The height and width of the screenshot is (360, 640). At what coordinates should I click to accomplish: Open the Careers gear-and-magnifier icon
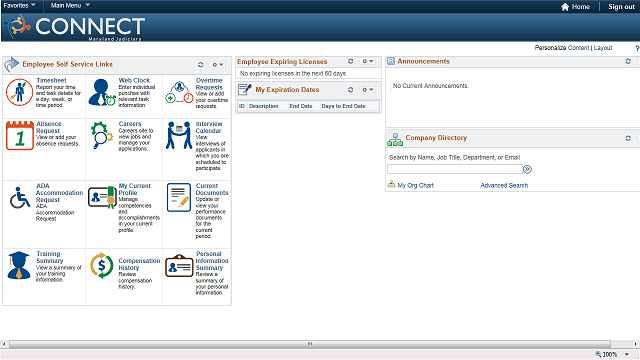coord(102,135)
